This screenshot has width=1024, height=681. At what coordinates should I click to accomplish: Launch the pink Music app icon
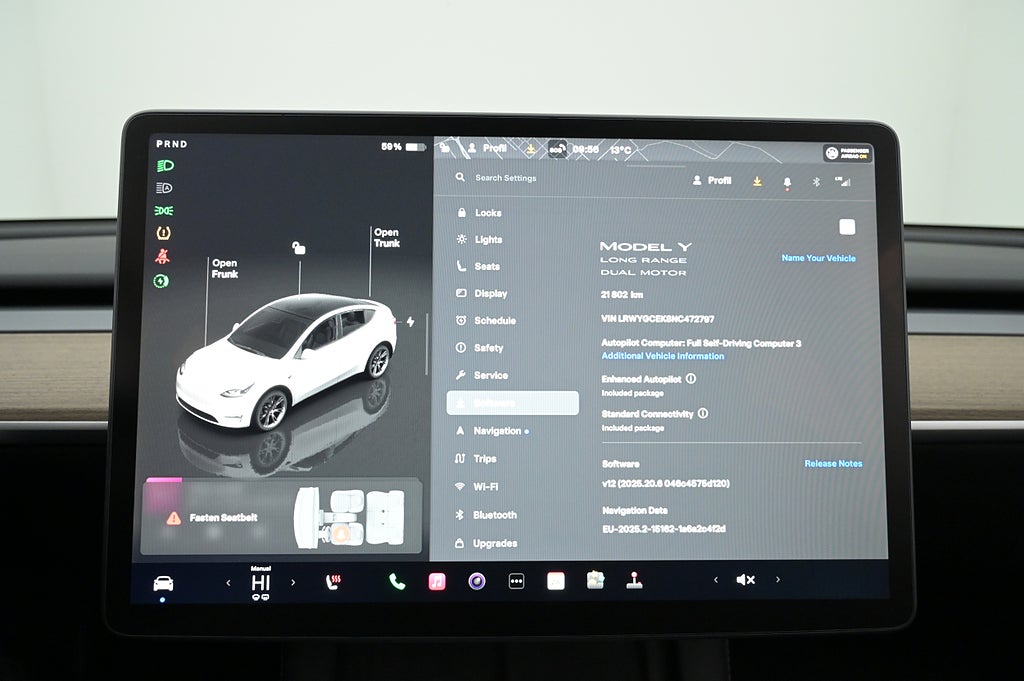point(437,581)
